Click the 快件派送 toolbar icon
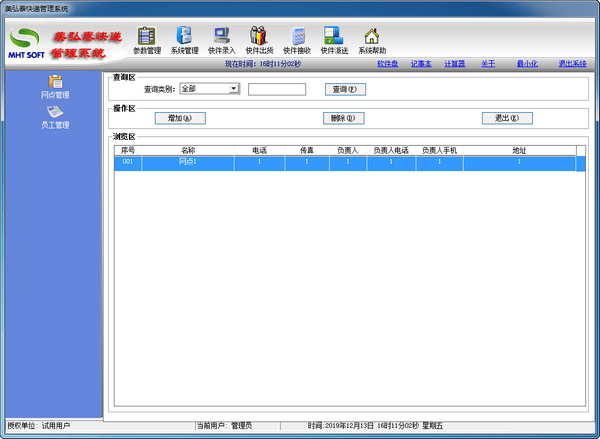Viewport: 600px width, 439px height. click(334, 38)
